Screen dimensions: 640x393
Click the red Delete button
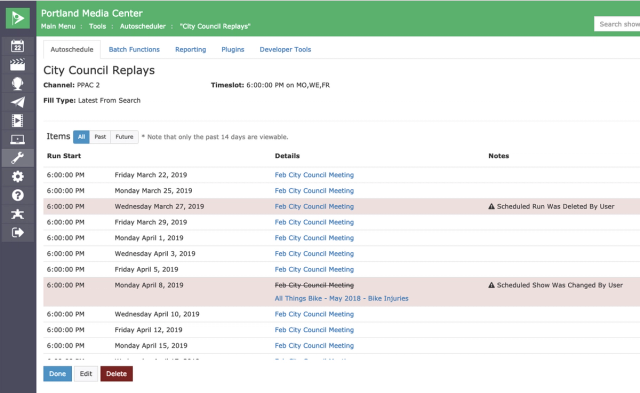(x=116, y=373)
